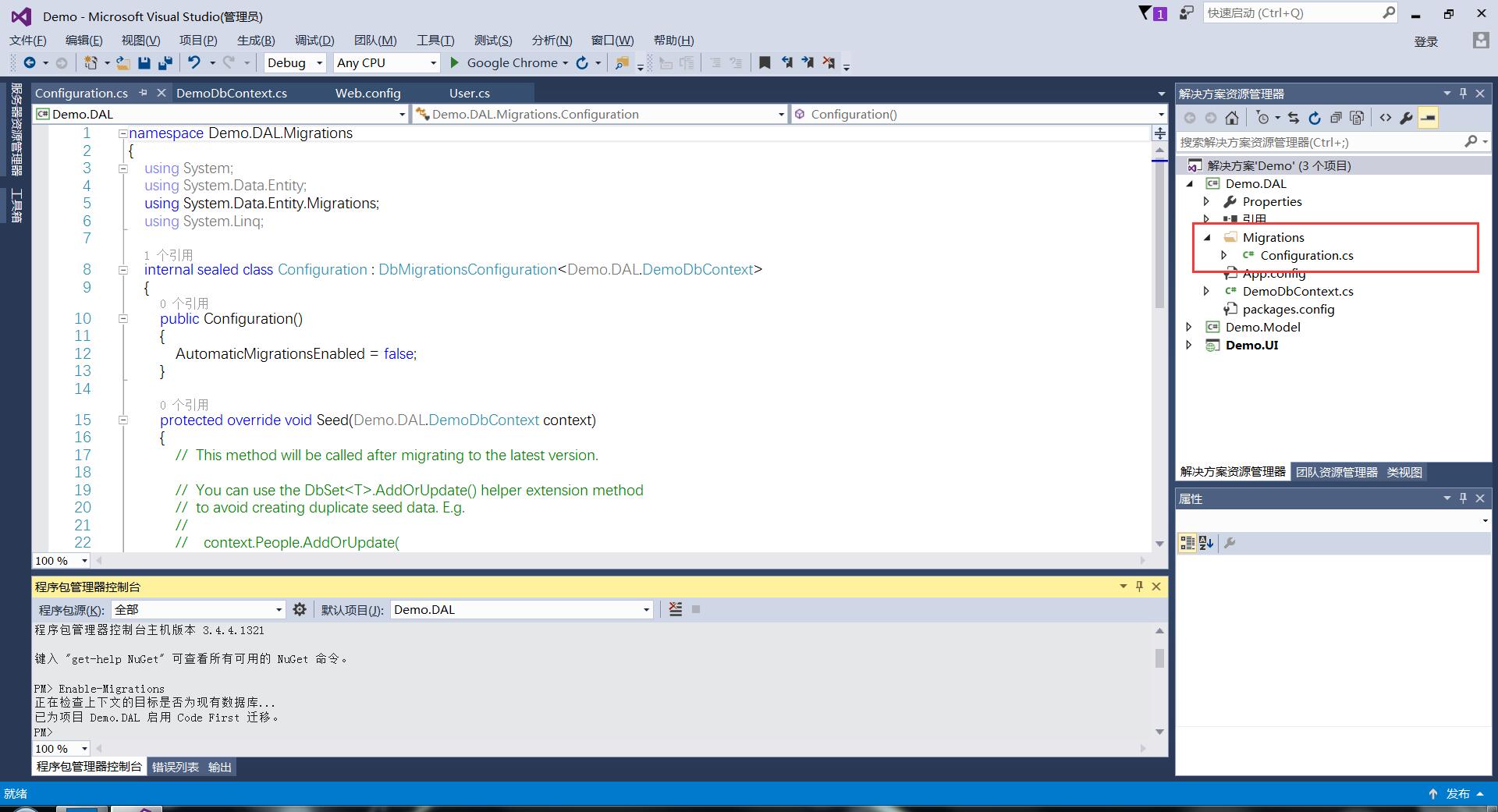Click the Navigate Backward arrow icon
Viewport: 1498px width, 812px height.
coord(30,62)
